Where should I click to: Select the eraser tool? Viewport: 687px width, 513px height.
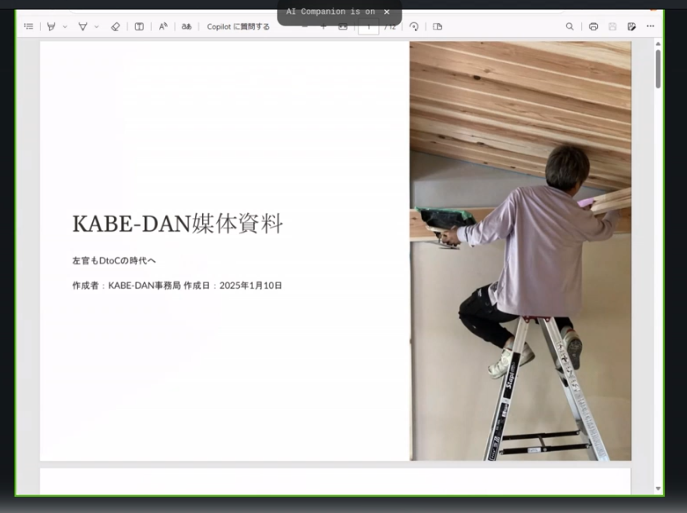[115, 27]
